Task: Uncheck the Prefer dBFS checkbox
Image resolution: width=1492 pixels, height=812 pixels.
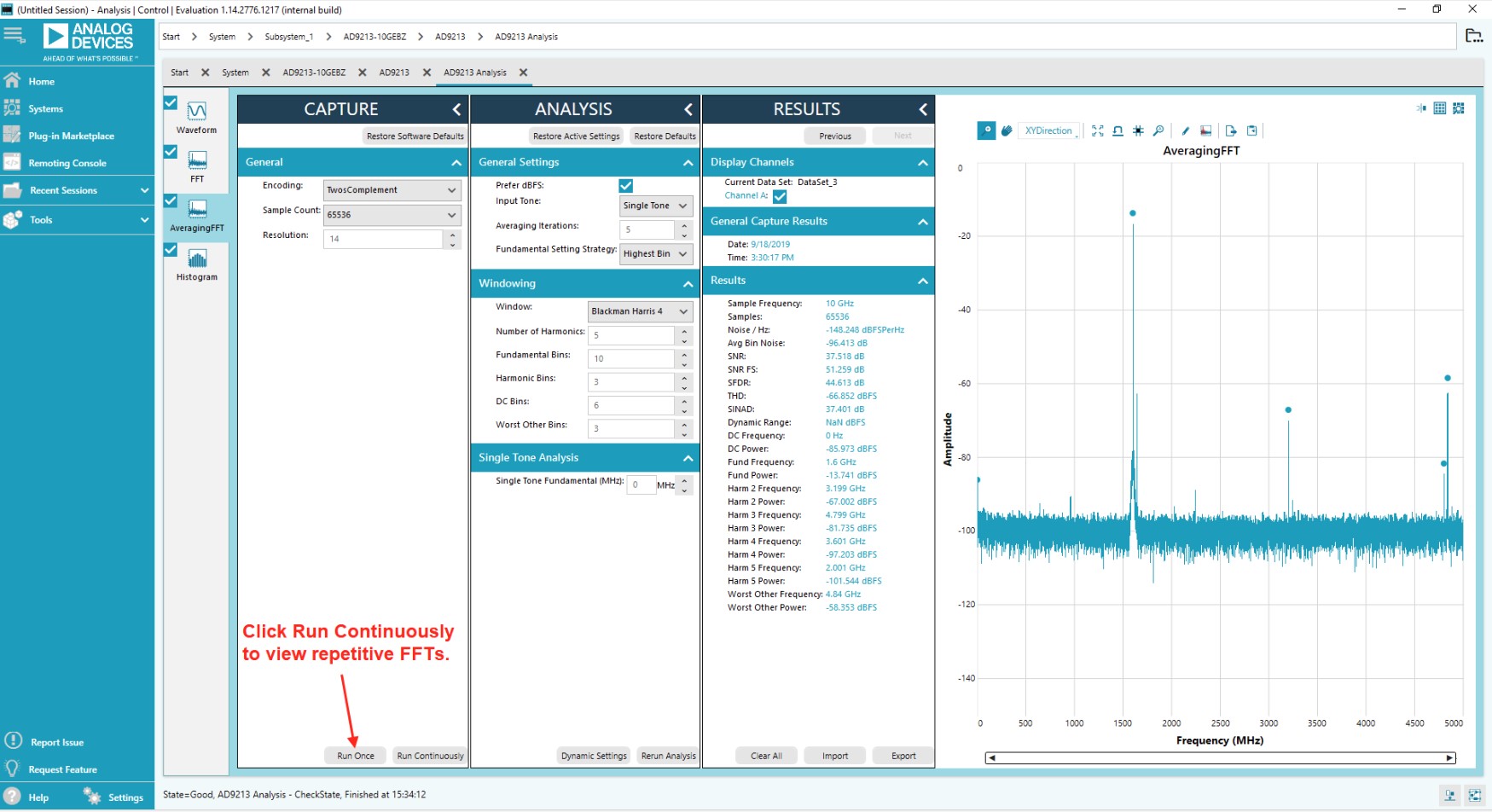Action: [626, 185]
